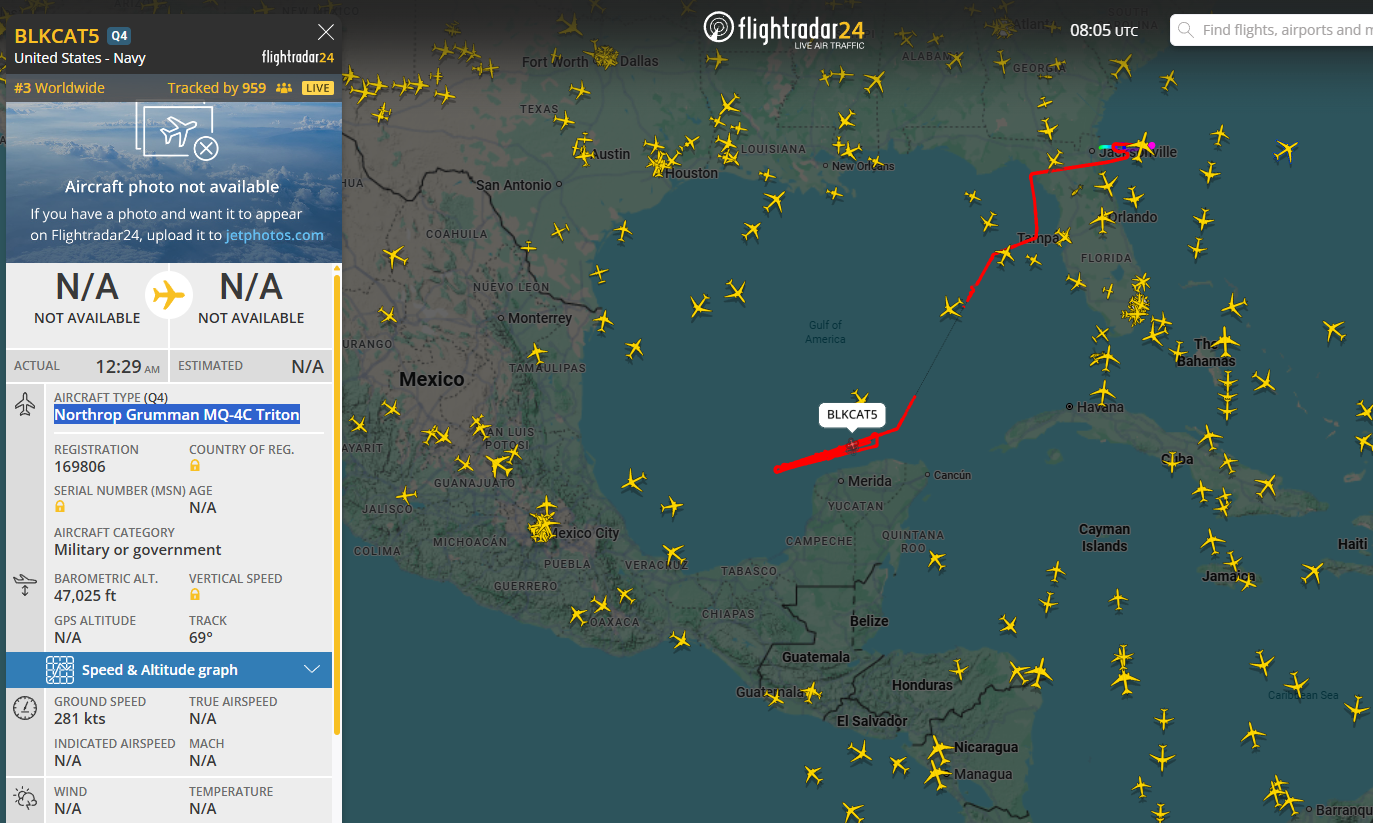The image size is (1373, 823).
Task: Click the speedometer icon beside Ground Speed
Action: 25,708
